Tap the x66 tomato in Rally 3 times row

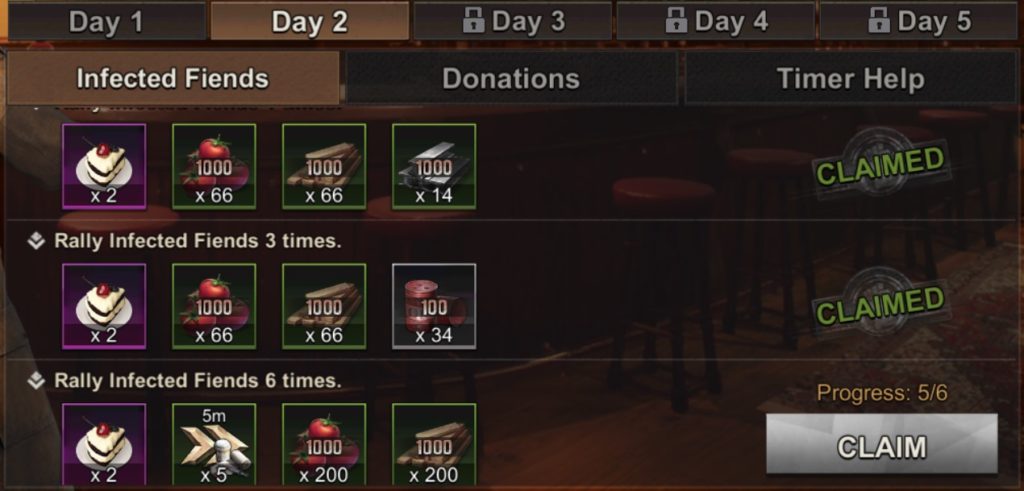click(x=214, y=306)
